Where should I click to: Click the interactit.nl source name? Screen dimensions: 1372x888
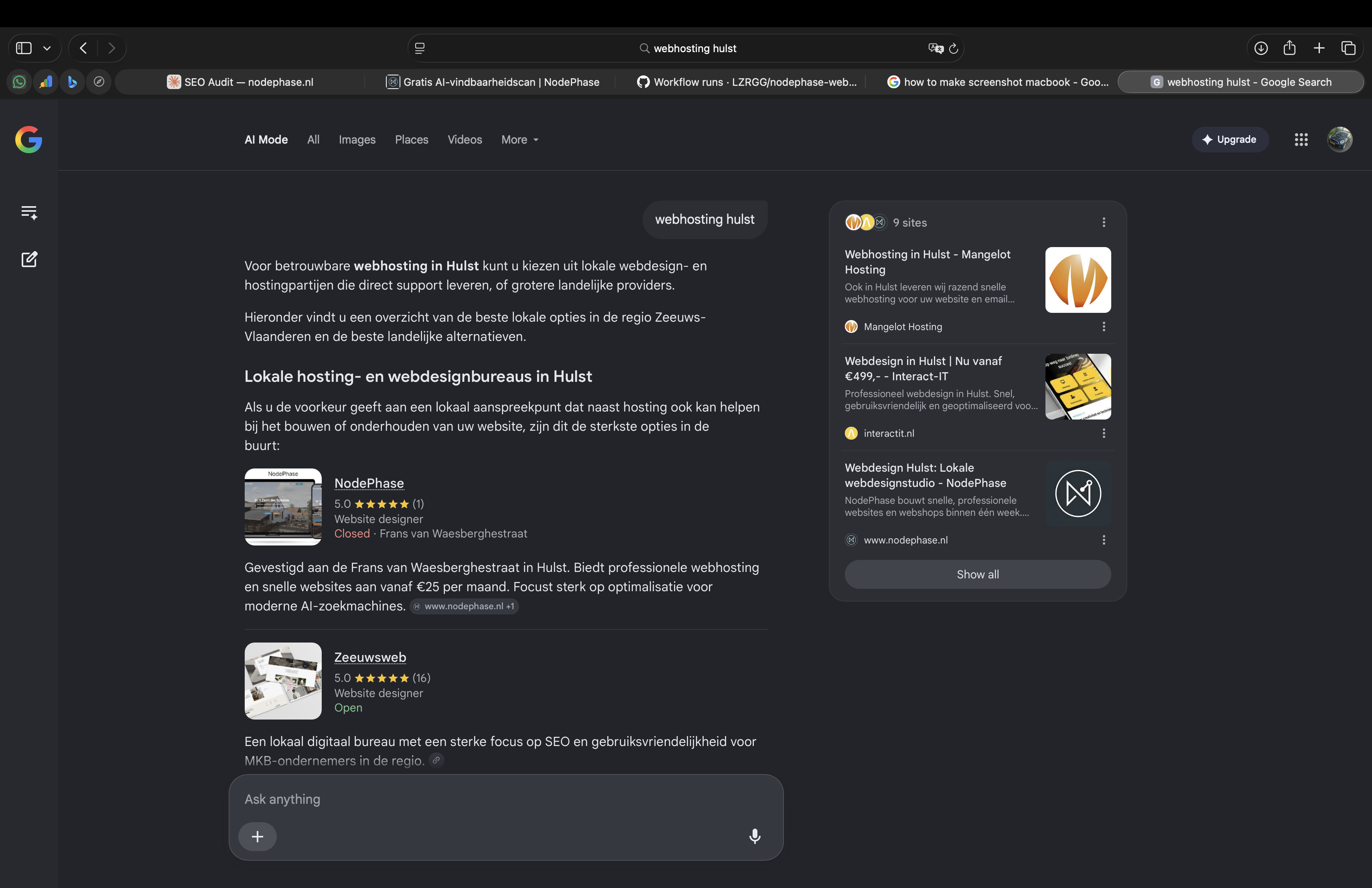pyautogui.click(x=888, y=433)
